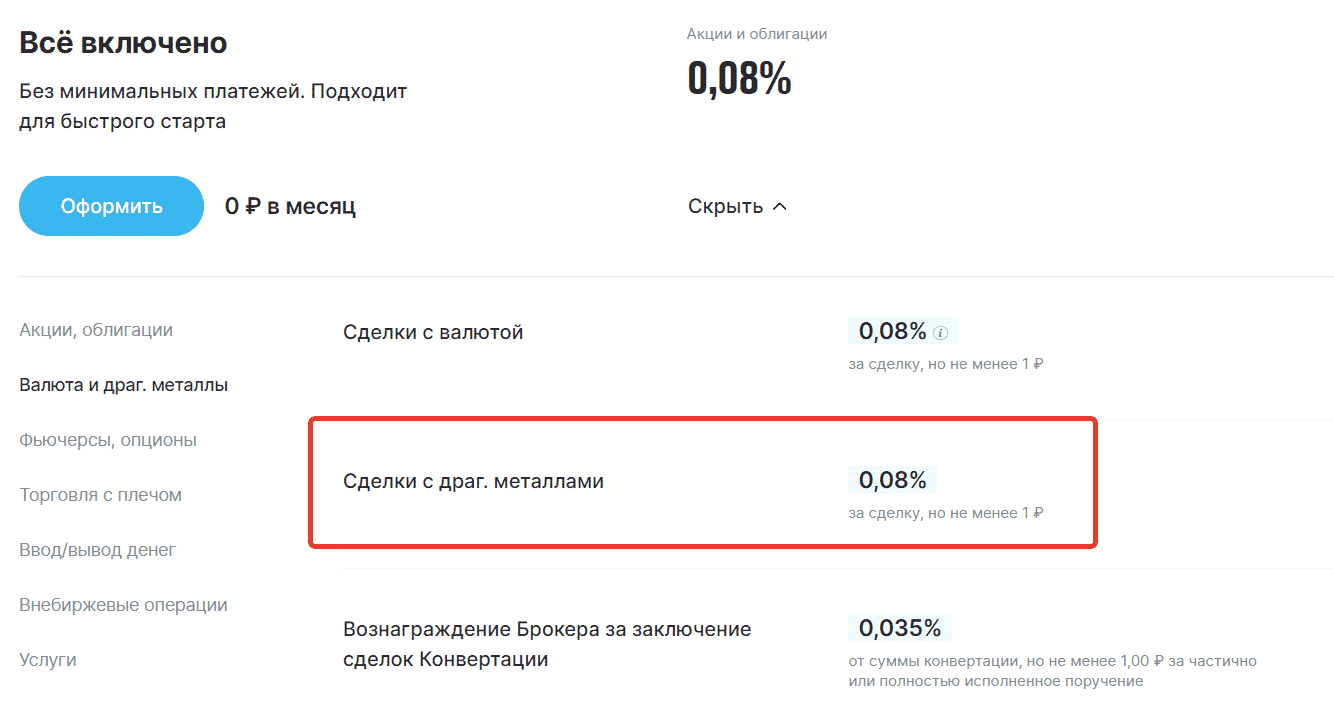This screenshot has height=721, width=1334.
Task: Open the Услуги section
Action: coord(48,660)
